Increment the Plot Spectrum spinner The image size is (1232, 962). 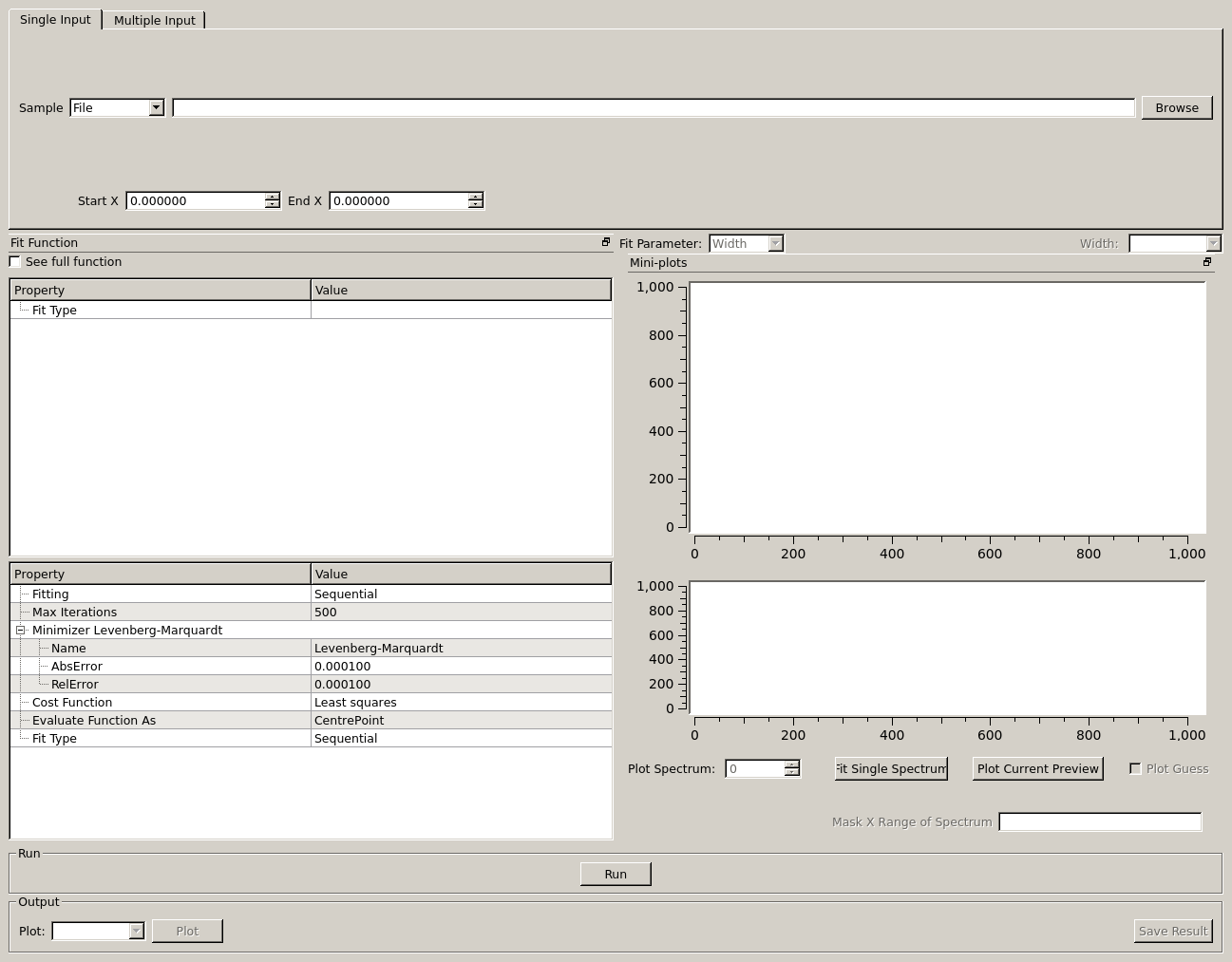point(792,764)
